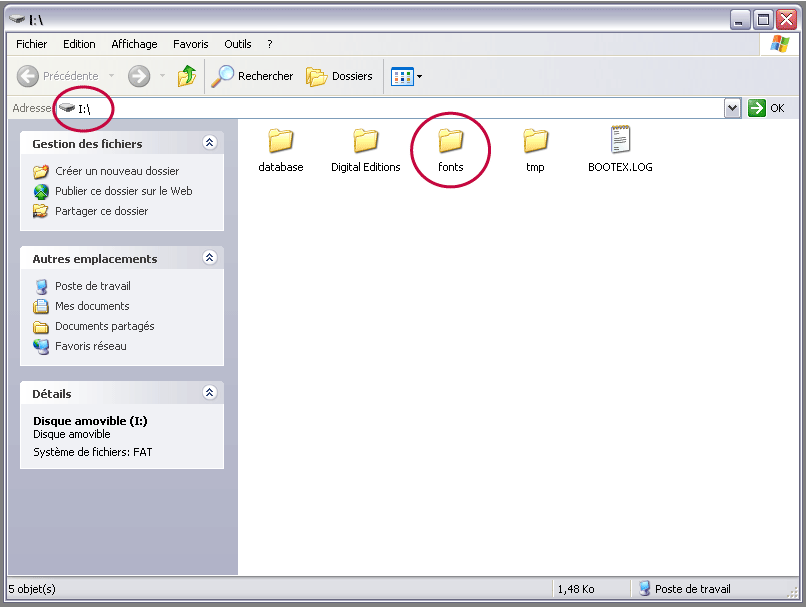Select the fonts folder icon
The image size is (806, 607).
(x=451, y=140)
